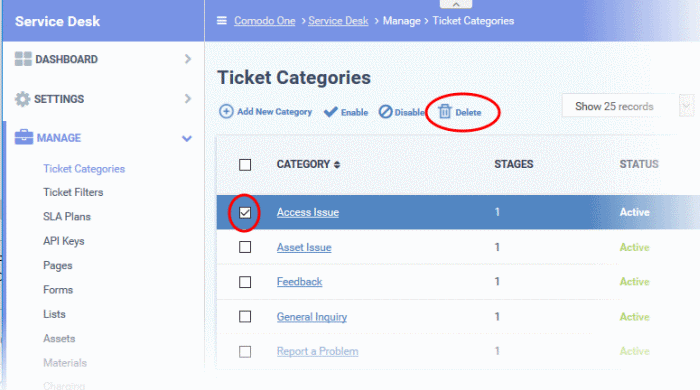Viewport: 700px width, 390px height.
Task: Check the Asset Issue row checkbox
Action: click(245, 247)
